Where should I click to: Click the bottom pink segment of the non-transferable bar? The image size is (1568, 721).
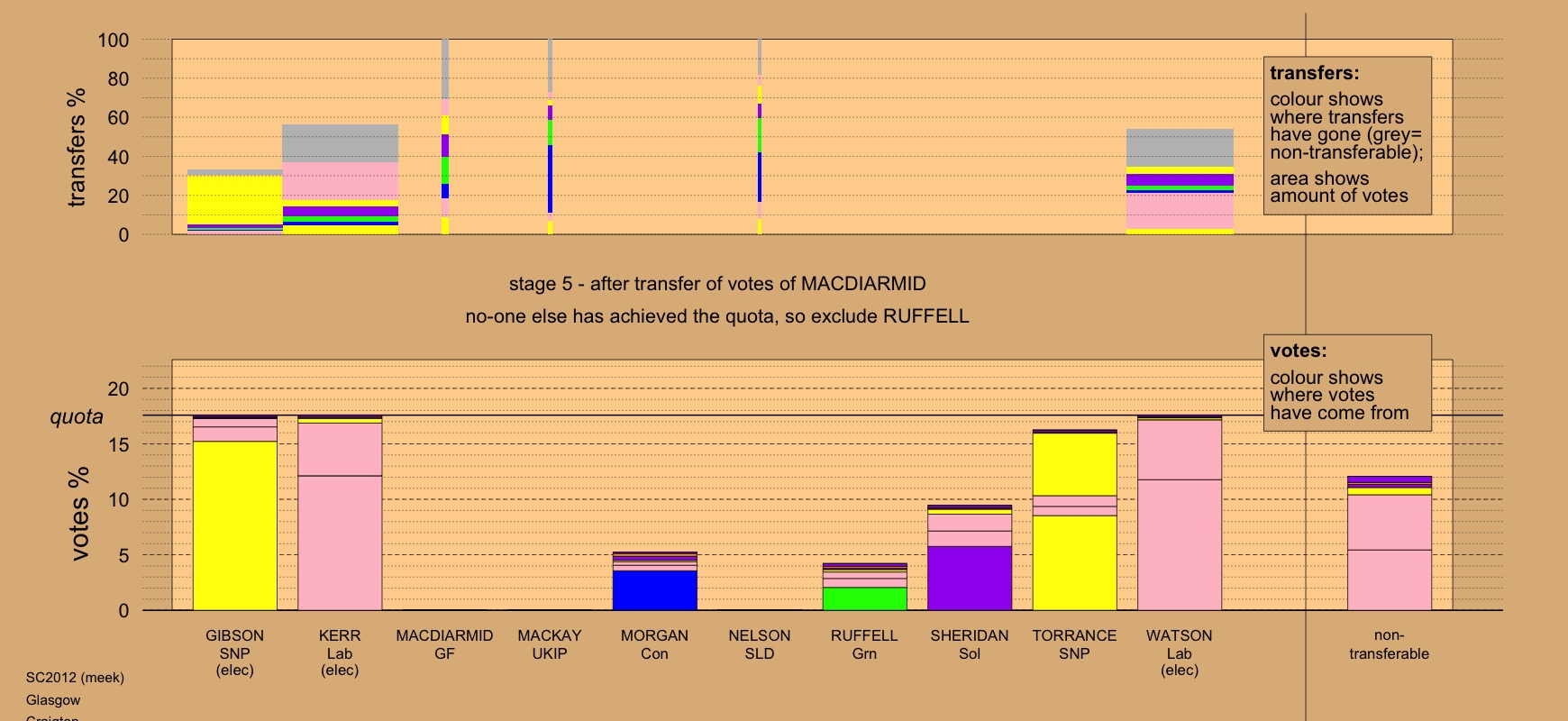click(x=1389, y=580)
